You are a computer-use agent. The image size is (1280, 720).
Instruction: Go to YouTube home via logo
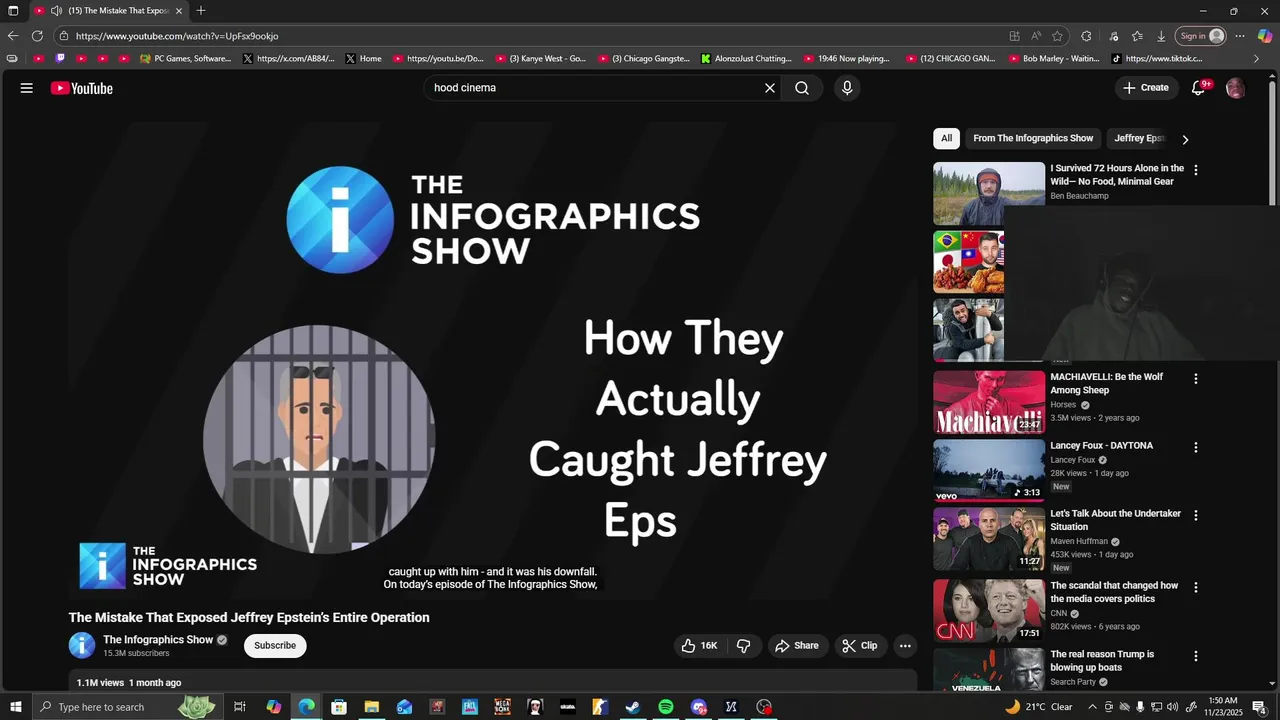(x=82, y=88)
